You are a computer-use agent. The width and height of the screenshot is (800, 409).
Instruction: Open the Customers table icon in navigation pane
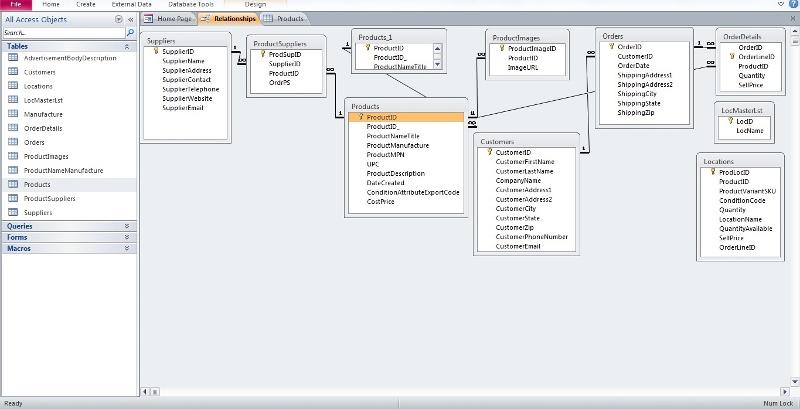(14, 72)
